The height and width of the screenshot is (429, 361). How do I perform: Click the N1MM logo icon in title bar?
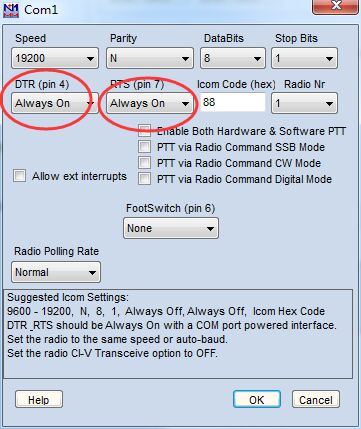tap(11, 9)
